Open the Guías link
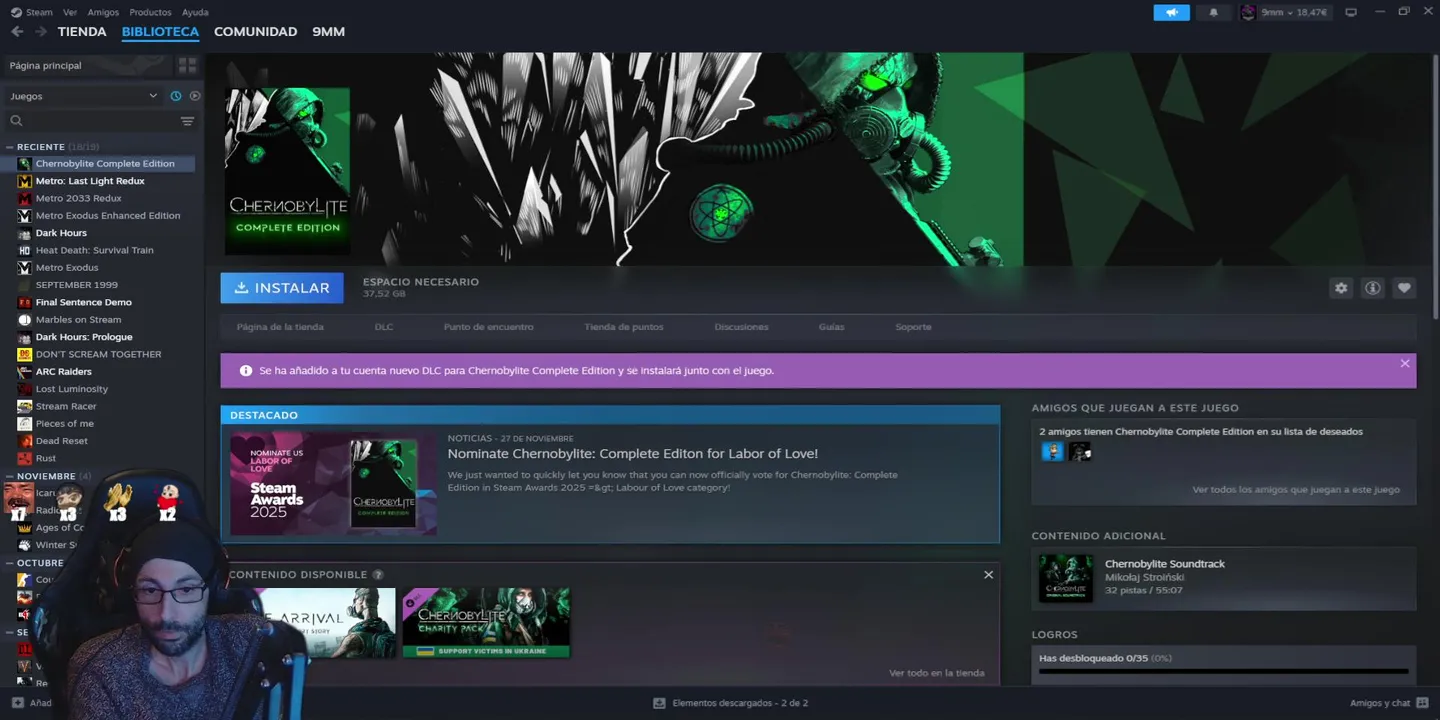This screenshot has height=720, width=1440. tap(831, 327)
